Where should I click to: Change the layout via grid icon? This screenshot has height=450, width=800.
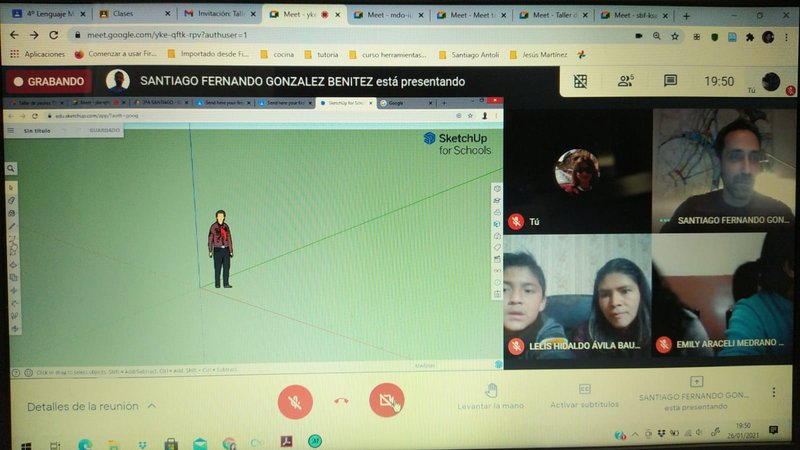580,81
